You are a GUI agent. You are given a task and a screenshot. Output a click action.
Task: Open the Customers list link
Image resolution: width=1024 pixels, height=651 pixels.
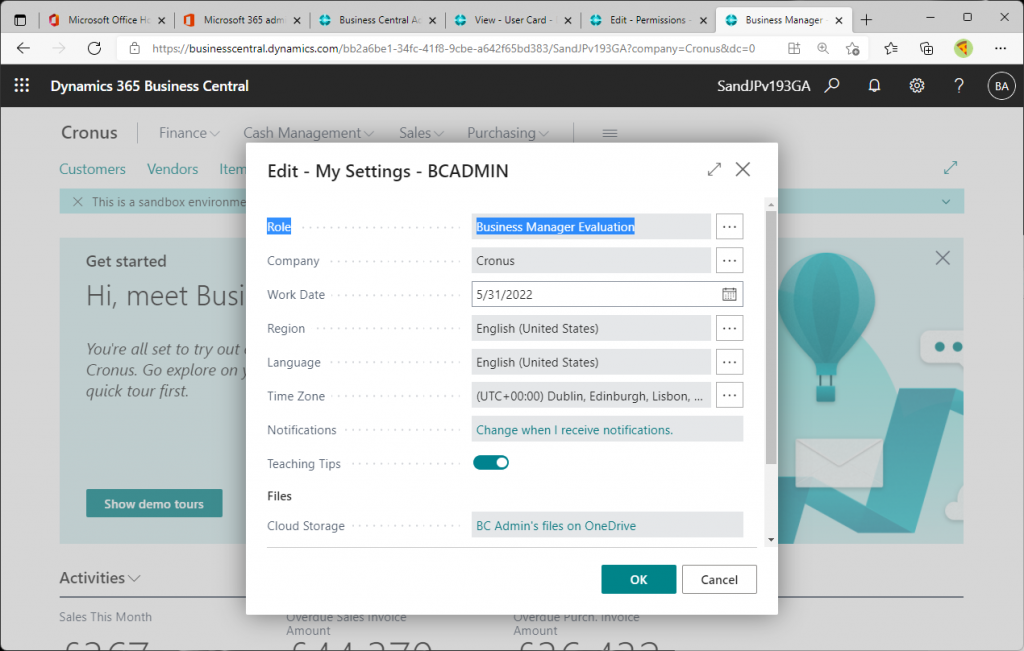(92, 169)
